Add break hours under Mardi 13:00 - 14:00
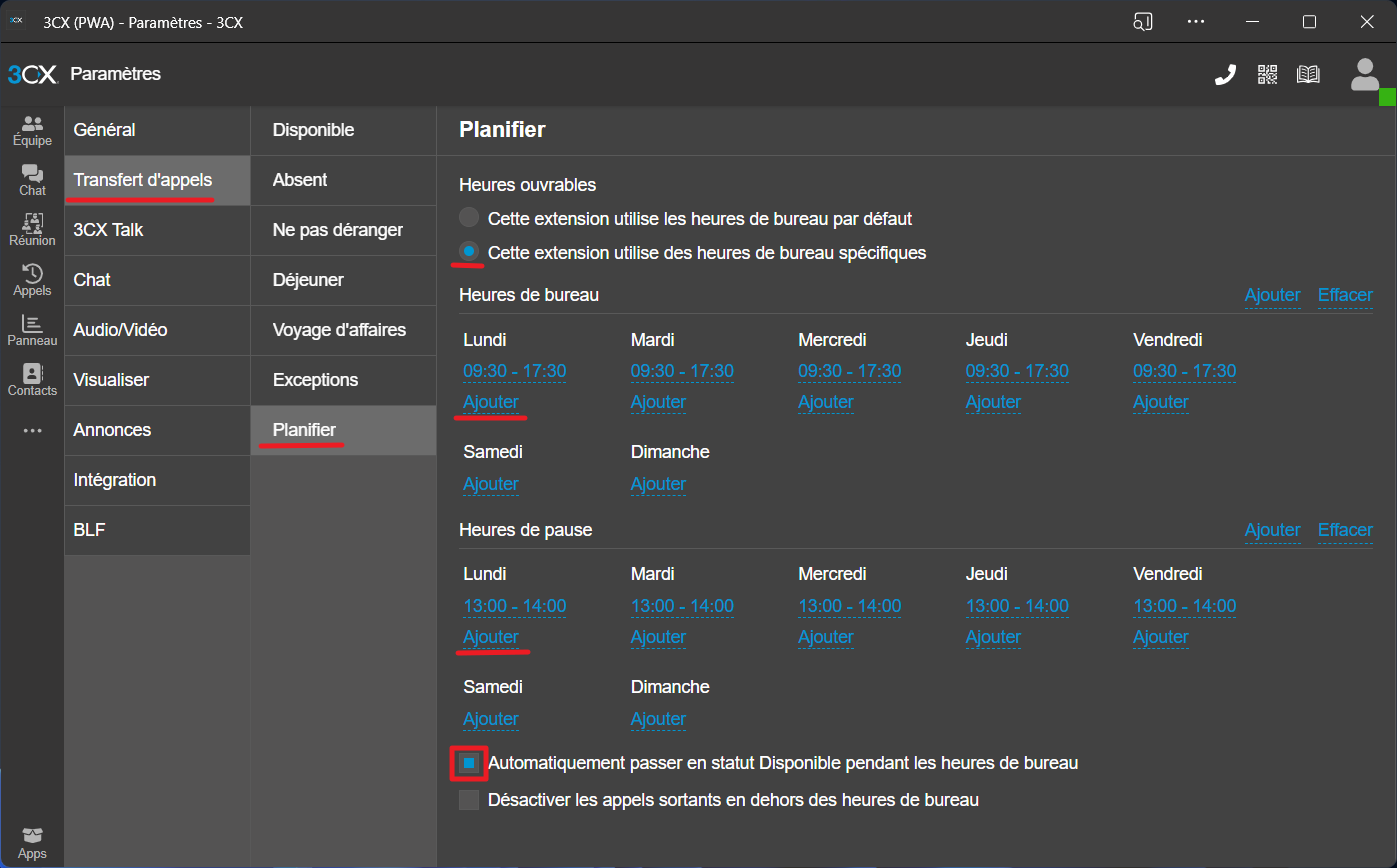Screen dimensions: 1397x868 [658, 637]
